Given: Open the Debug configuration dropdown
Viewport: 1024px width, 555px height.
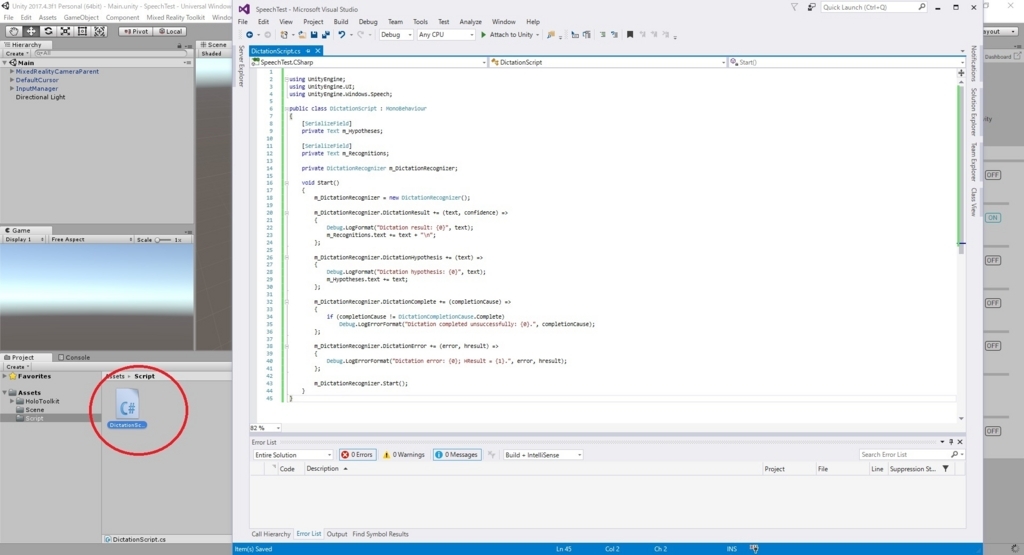Looking at the screenshot, I should [396, 35].
